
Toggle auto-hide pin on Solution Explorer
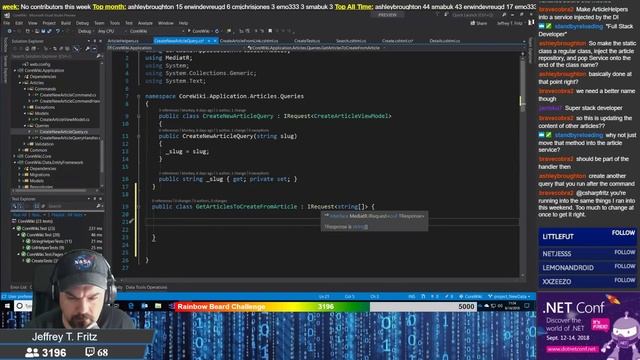pyautogui.click(x=95, y=41)
